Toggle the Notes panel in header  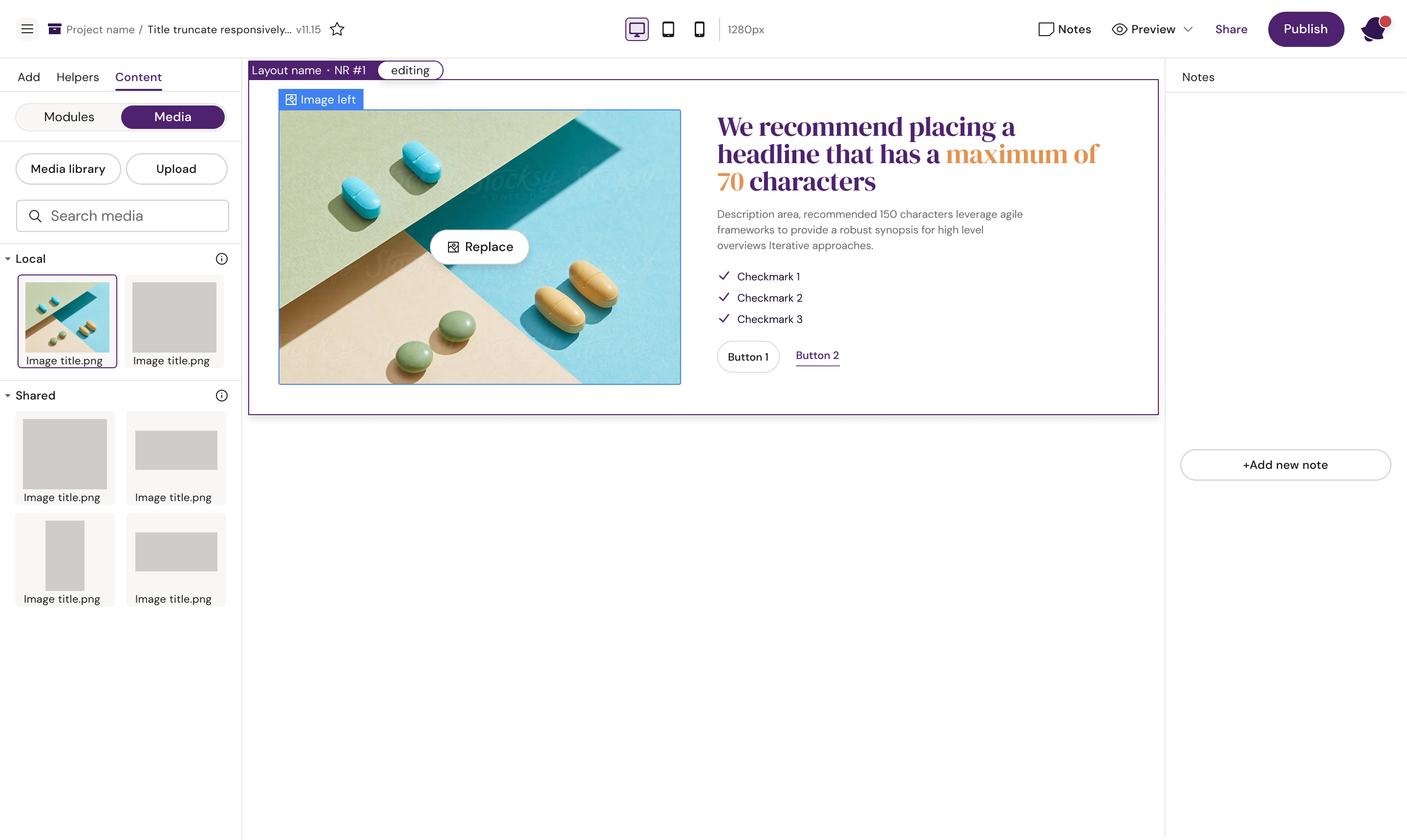click(1065, 29)
